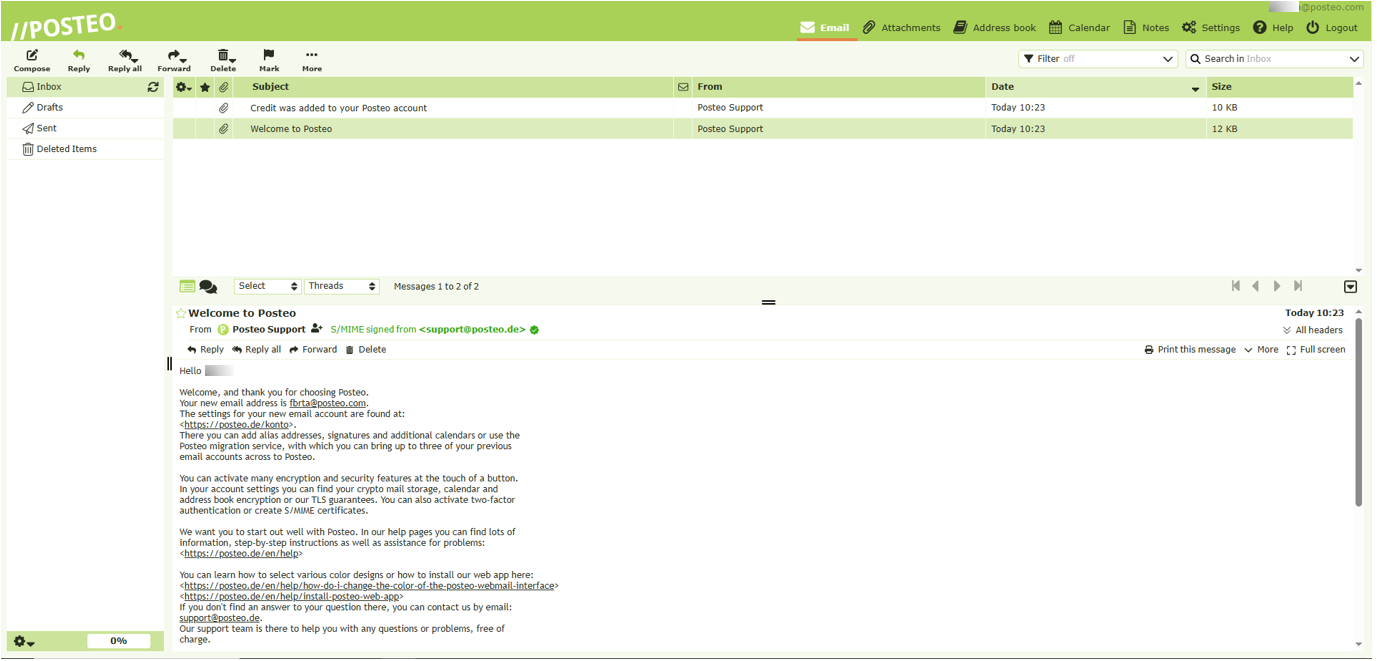Open the Select dropdown below message list

tap(267, 286)
